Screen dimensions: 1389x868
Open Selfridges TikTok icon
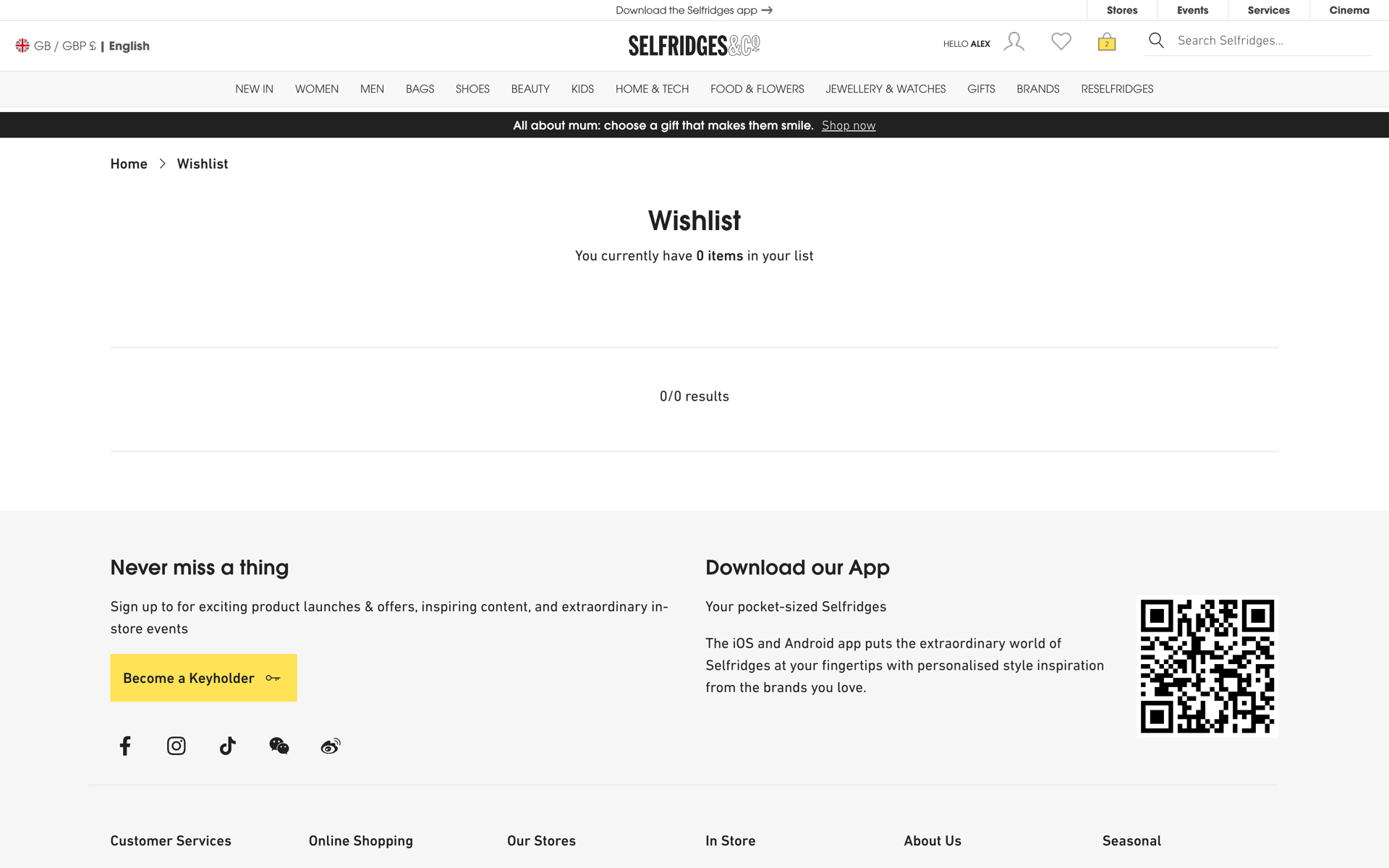pyautogui.click(x=228, y=746)
